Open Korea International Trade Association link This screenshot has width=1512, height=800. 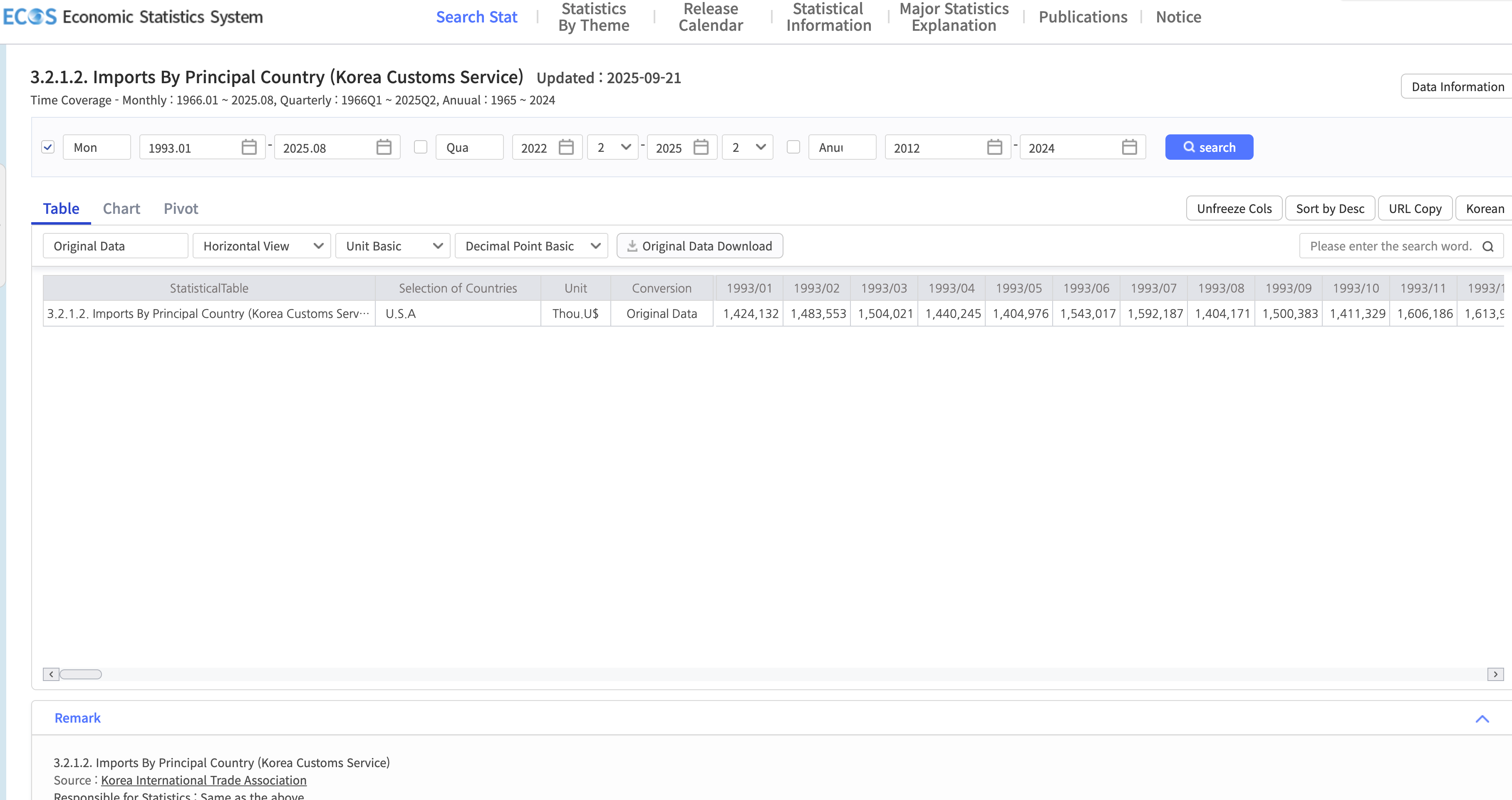pyautogui.click(x=204, y=780)
